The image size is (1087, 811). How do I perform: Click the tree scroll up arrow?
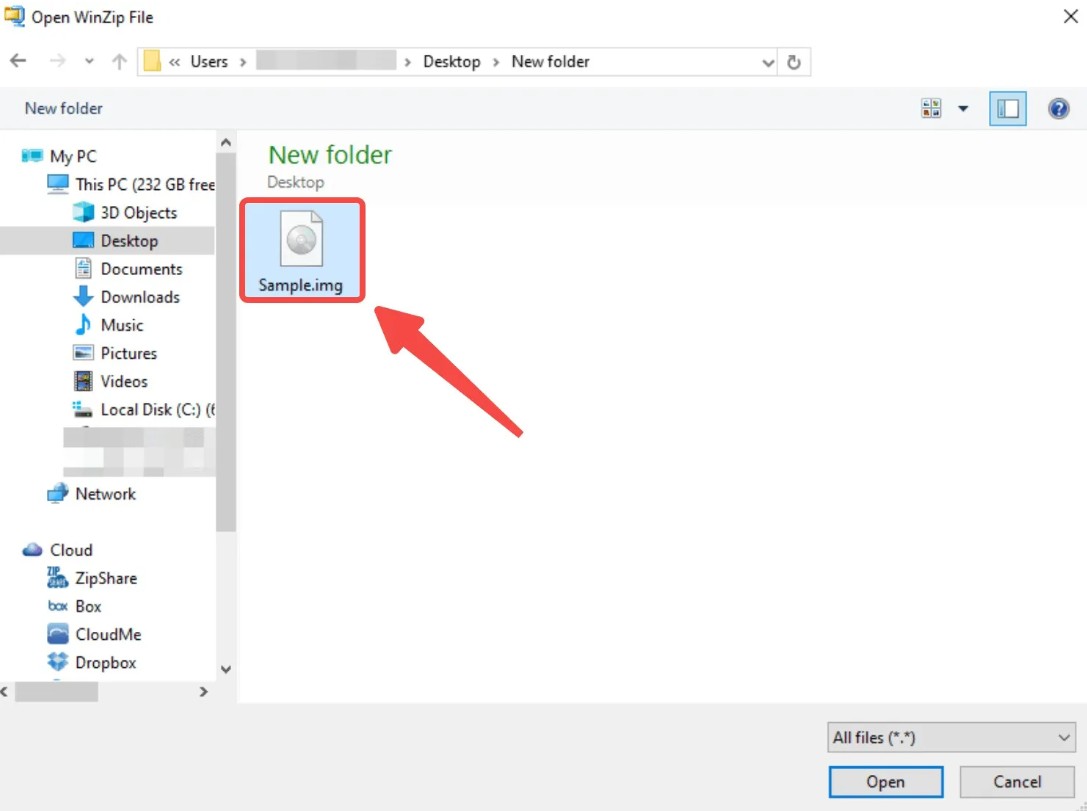(x=225, y=142)
